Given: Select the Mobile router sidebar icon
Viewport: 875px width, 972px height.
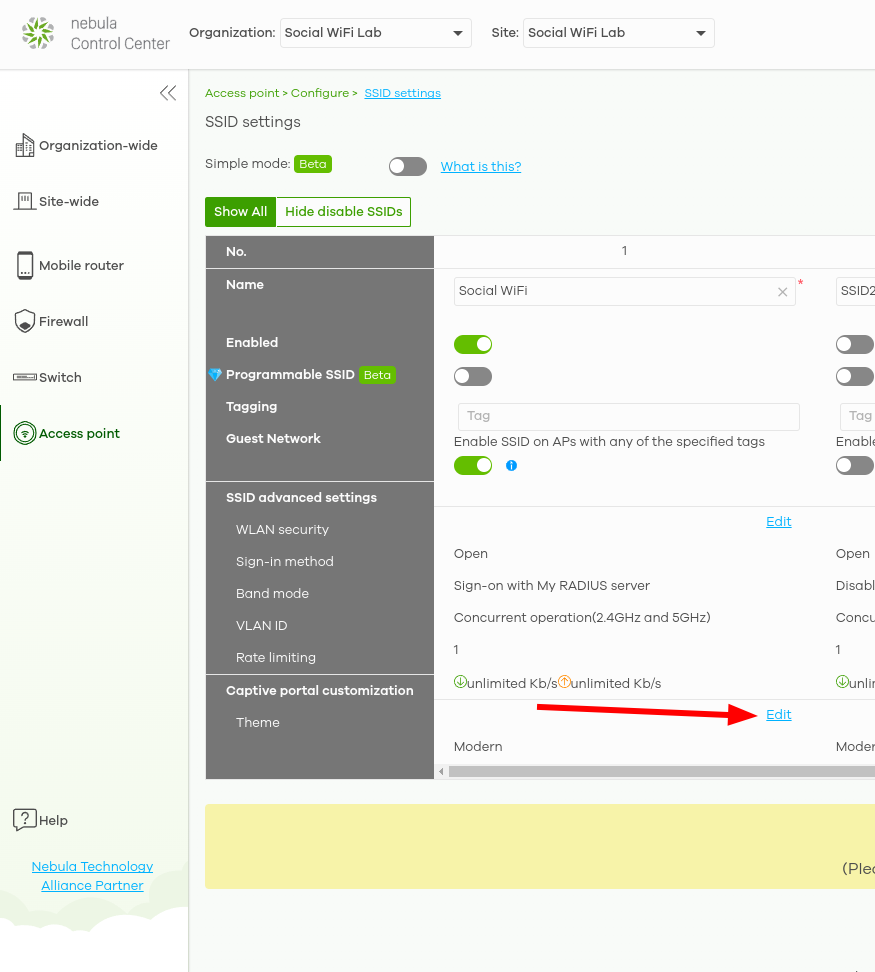Looking at the screenshot, I should [25, 265].
